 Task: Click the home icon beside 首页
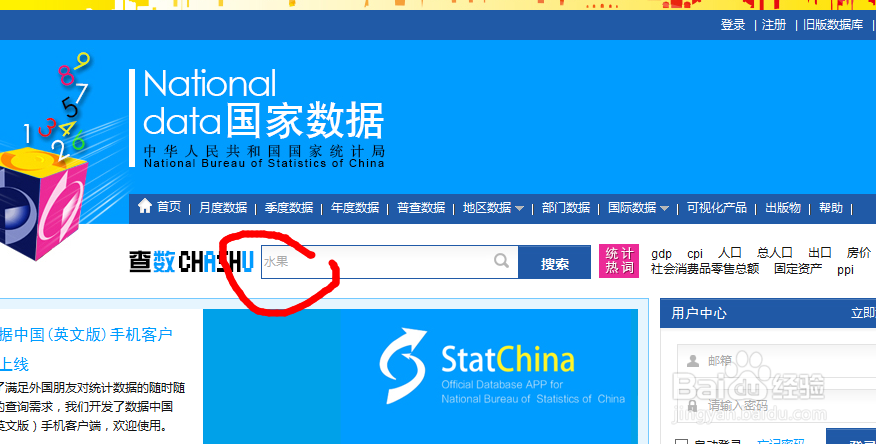[x=145, y=206]
